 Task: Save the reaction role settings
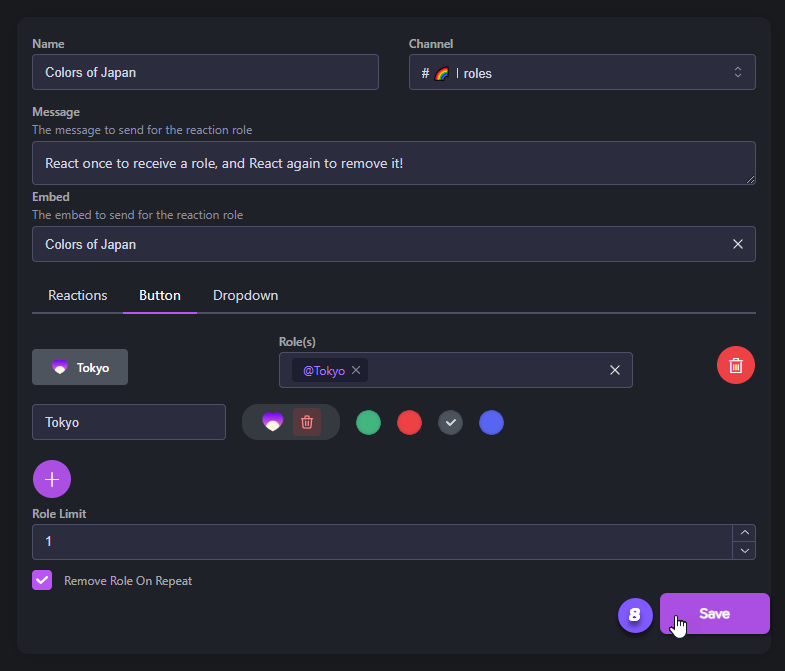[x=714, y=614]
